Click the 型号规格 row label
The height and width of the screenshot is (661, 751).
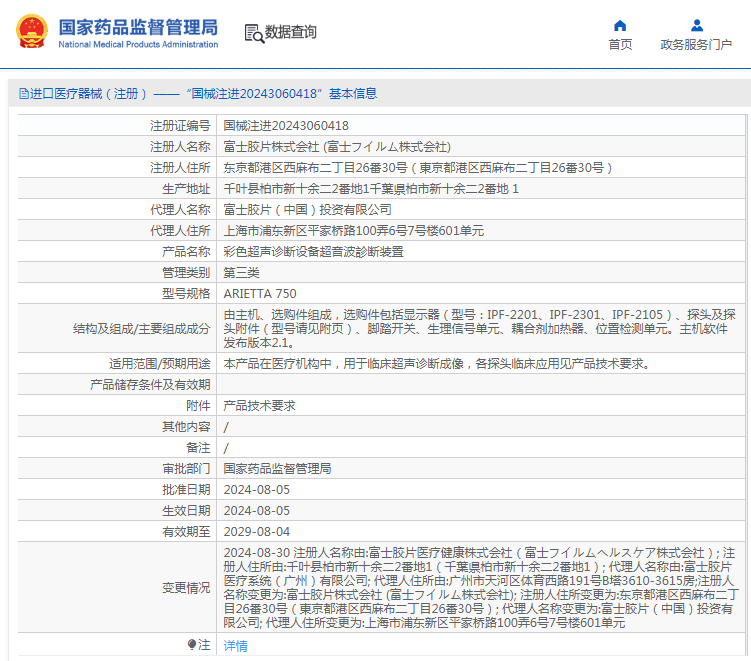pos(186,294)
